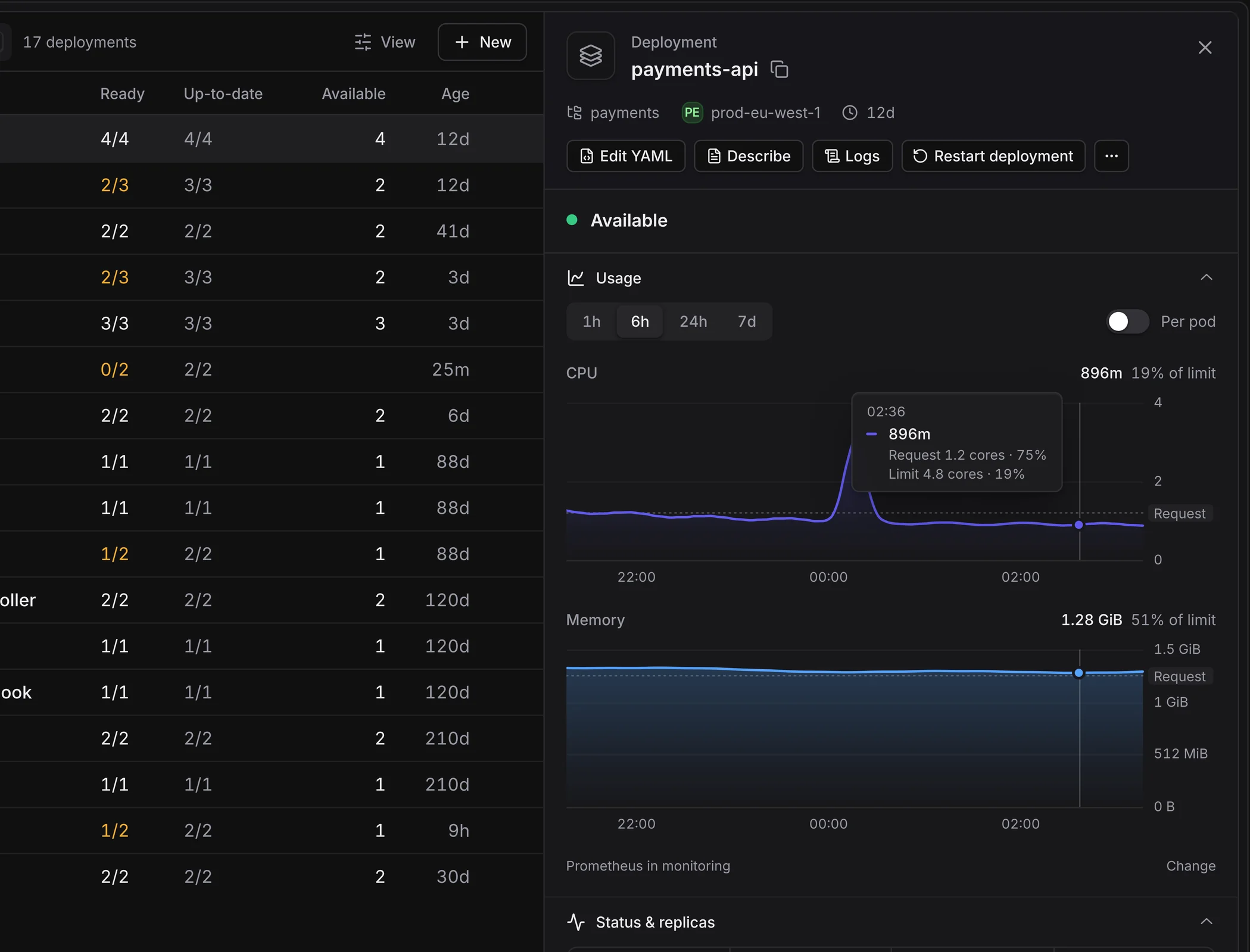
Task: Change the Prometheus metrics source
Action: (1190, 866)
